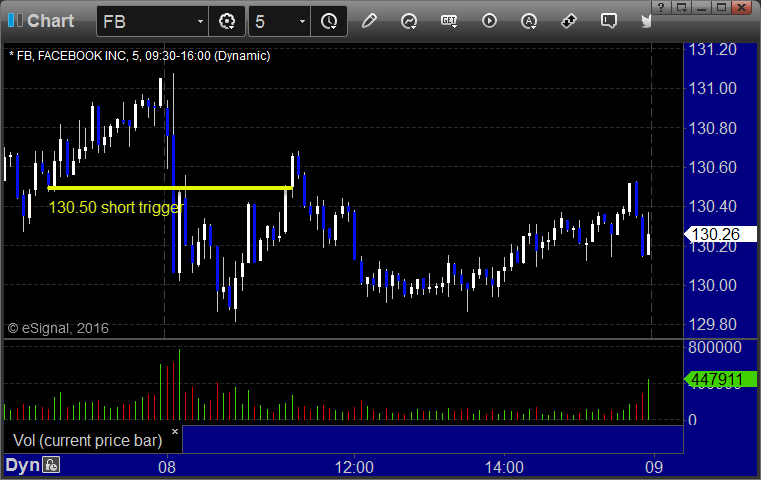Click the Dyn mode label
Image resolution: width=761 pixels, height=480 pixels.
click(x=22, y=465)
